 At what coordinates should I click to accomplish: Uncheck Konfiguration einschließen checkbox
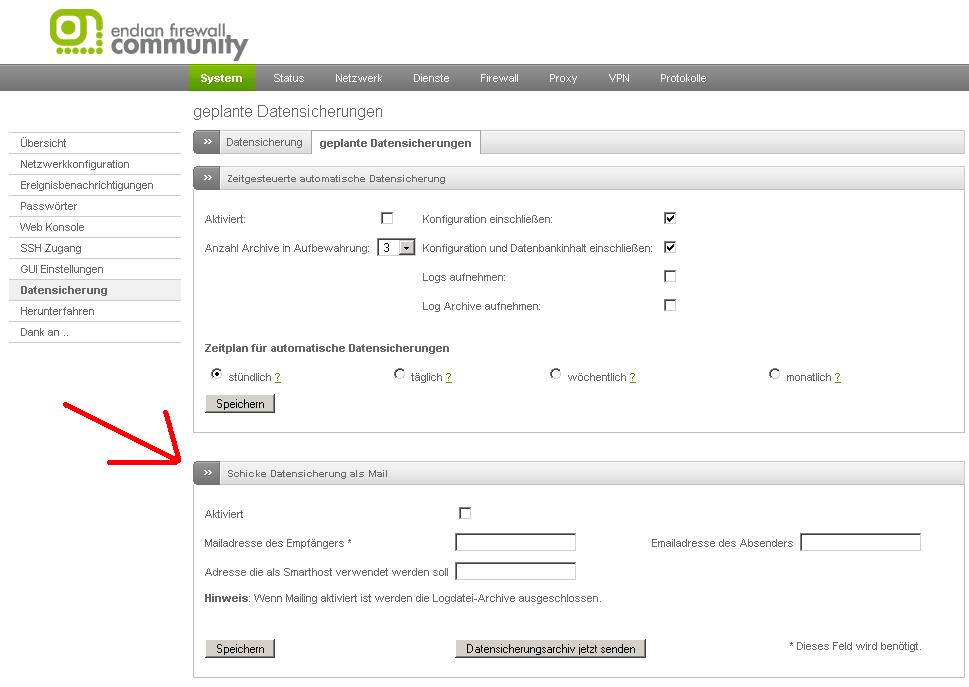coord(670,218)
